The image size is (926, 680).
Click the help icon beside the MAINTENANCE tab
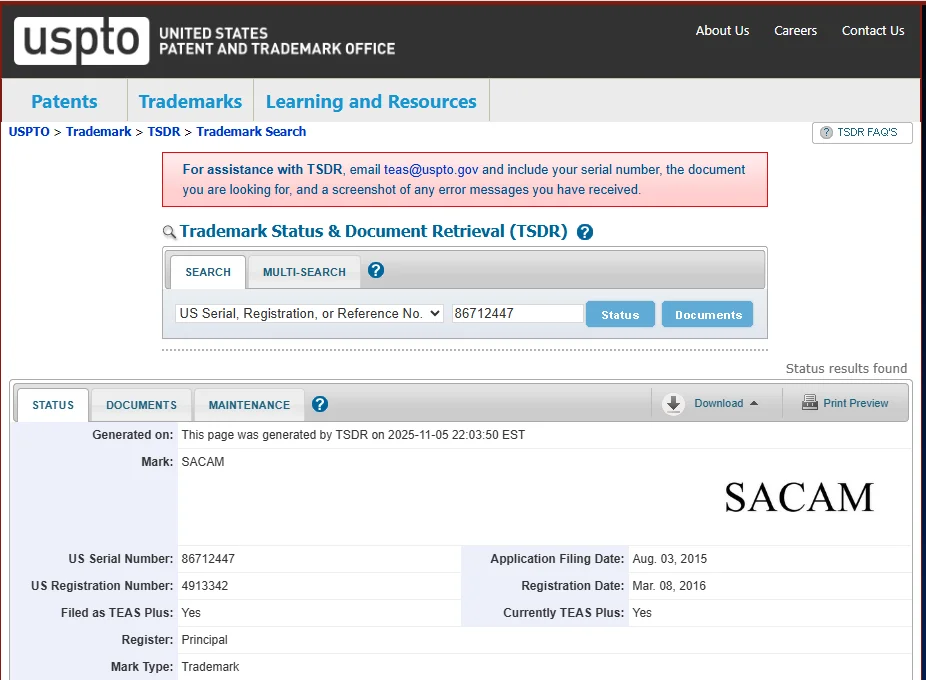tap(319, 404)
